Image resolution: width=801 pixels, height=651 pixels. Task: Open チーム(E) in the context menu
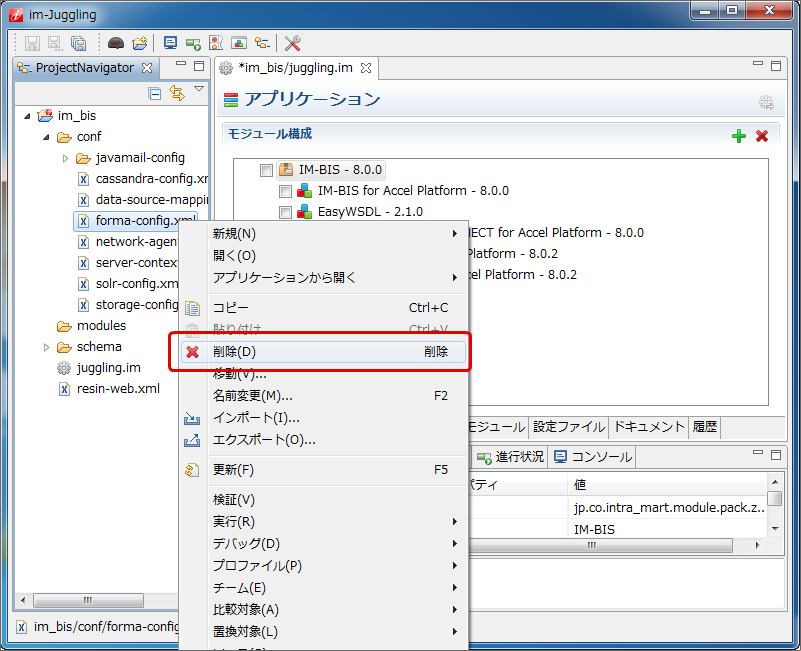pyautogui.click(x=323, y=588)
